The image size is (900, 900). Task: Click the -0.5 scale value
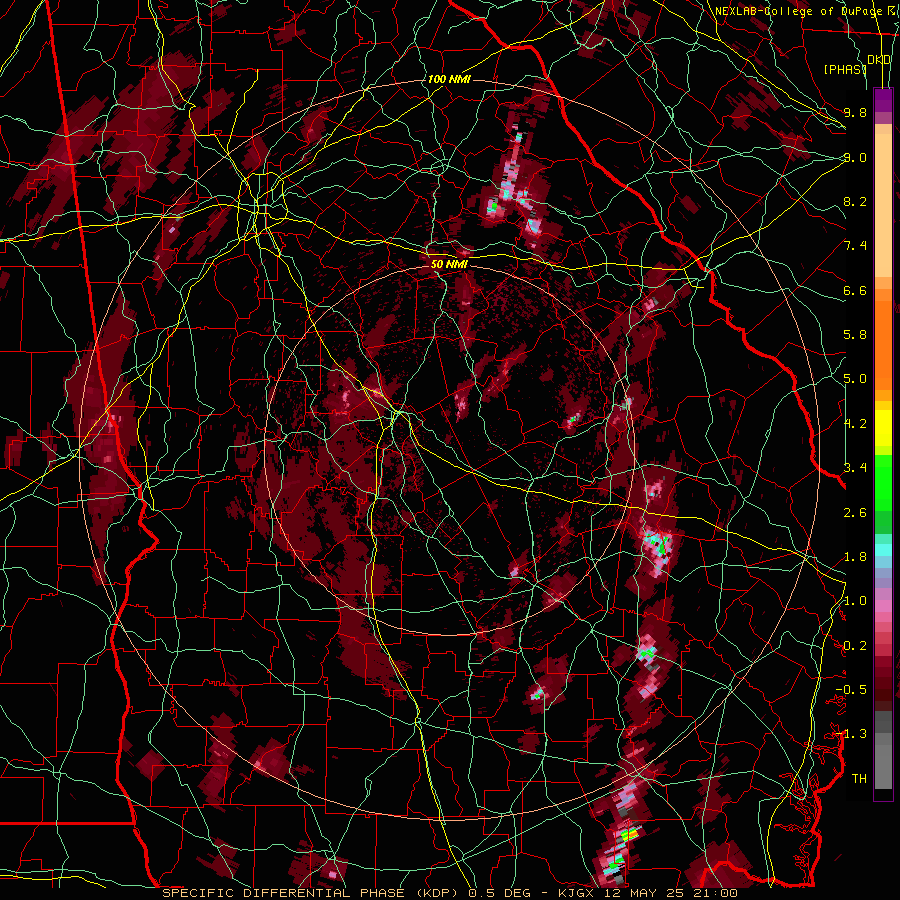click(x=851, y=690)
